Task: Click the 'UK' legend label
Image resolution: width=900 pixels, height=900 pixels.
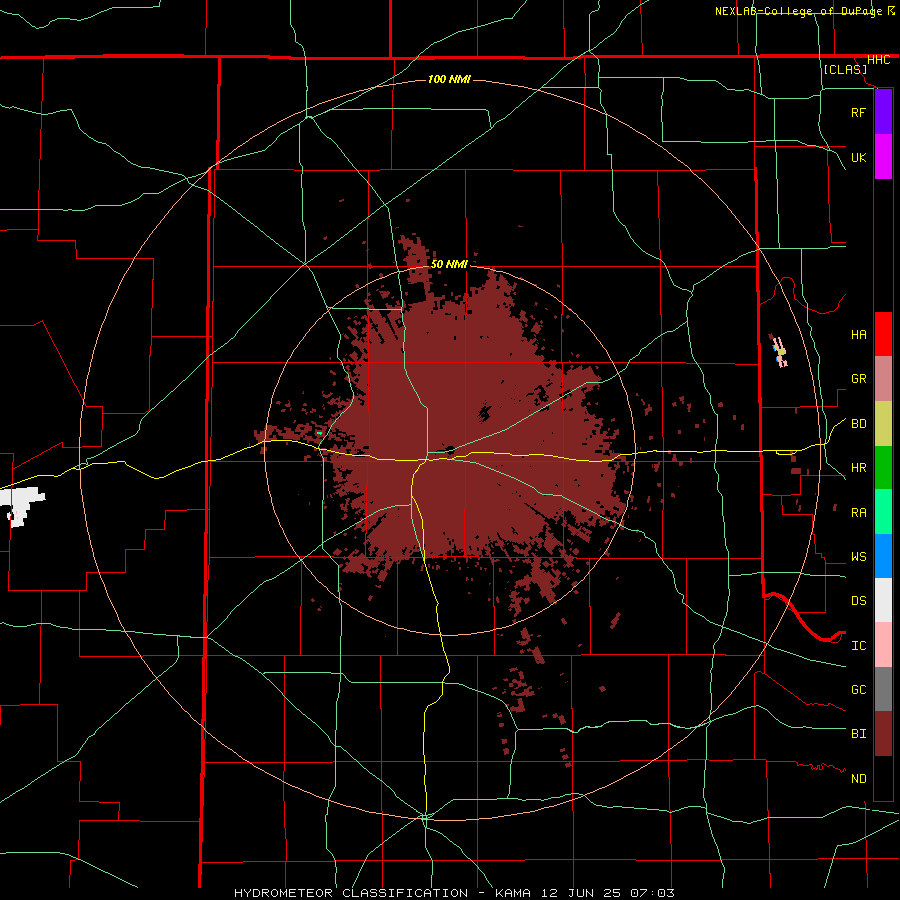Action: point(858,157)
